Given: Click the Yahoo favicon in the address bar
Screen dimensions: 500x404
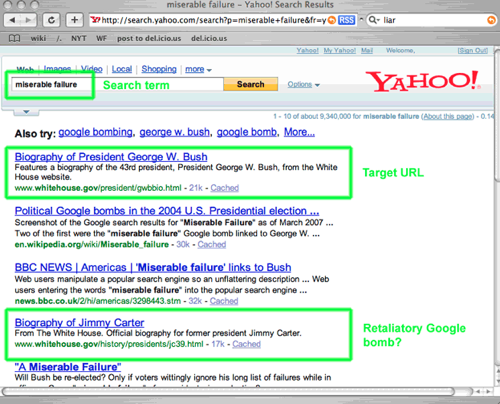Looking at the screenshot, I should coord(95,20).
